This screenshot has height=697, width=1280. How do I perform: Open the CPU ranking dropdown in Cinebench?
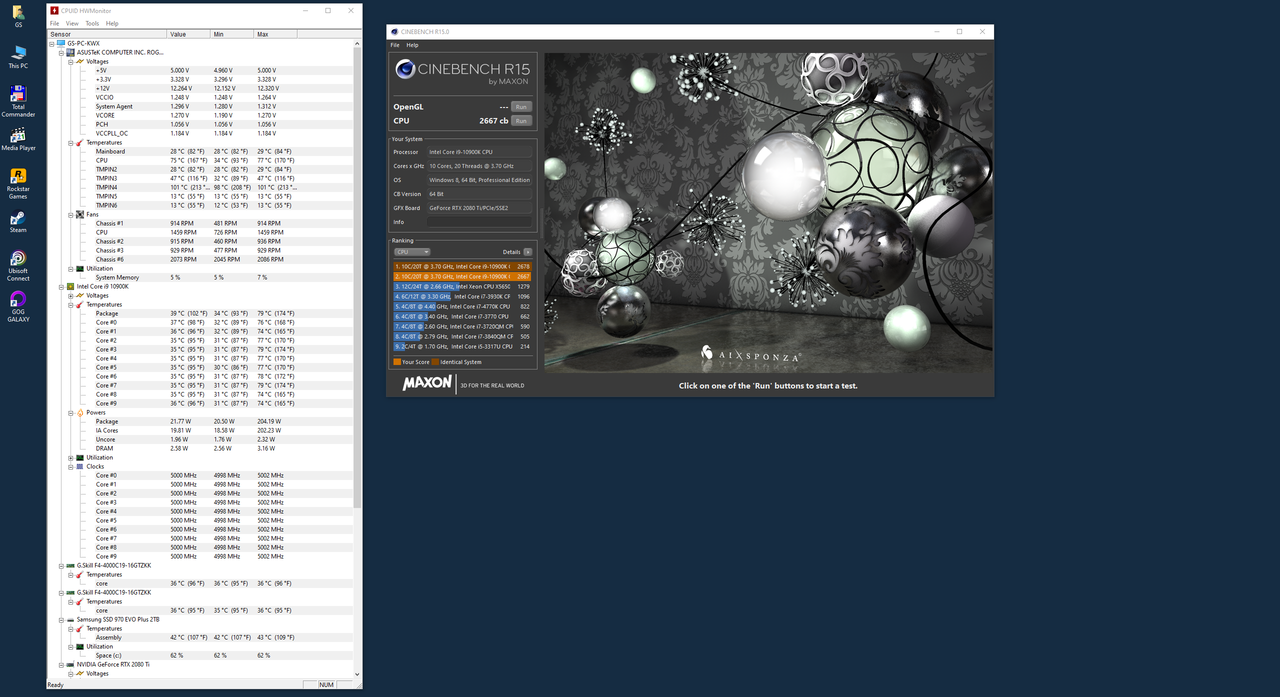point(412,252)
